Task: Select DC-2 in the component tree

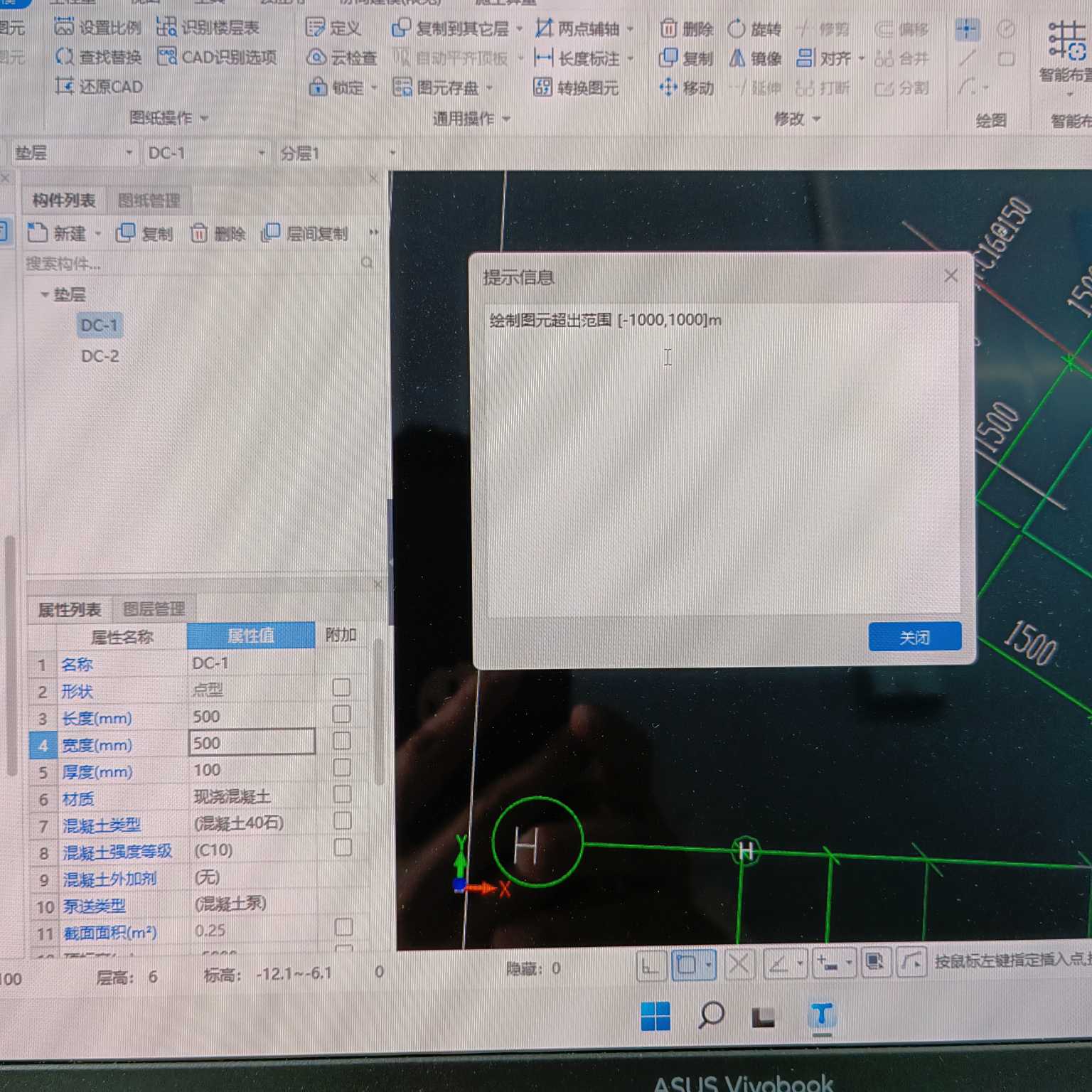Action: point(100,356)
